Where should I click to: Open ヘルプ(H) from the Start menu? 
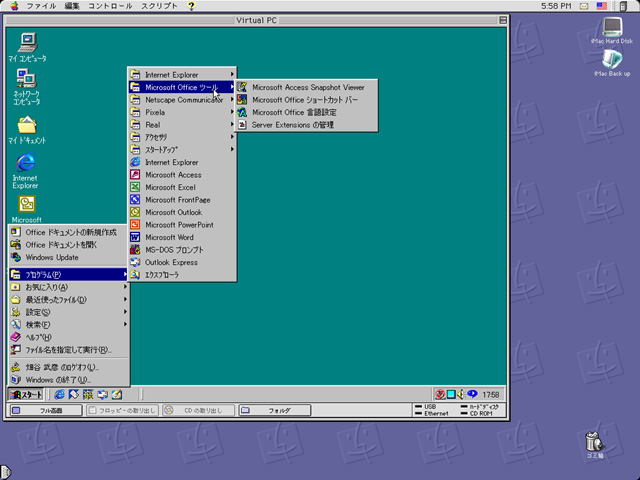click(69, 337)
